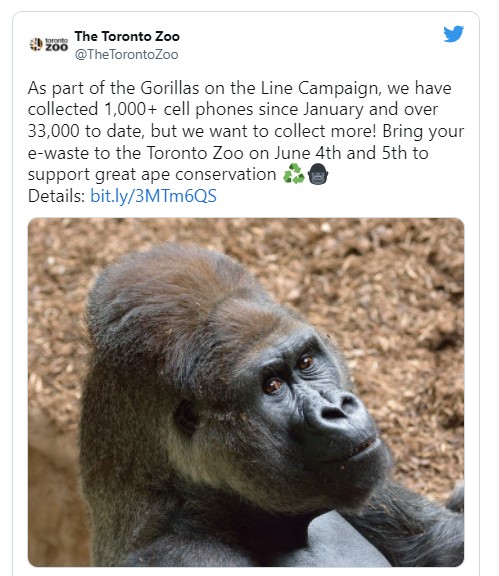Click the Twitter bird logo
Screen dimensions: 499x576
click(x=453, y=34)
